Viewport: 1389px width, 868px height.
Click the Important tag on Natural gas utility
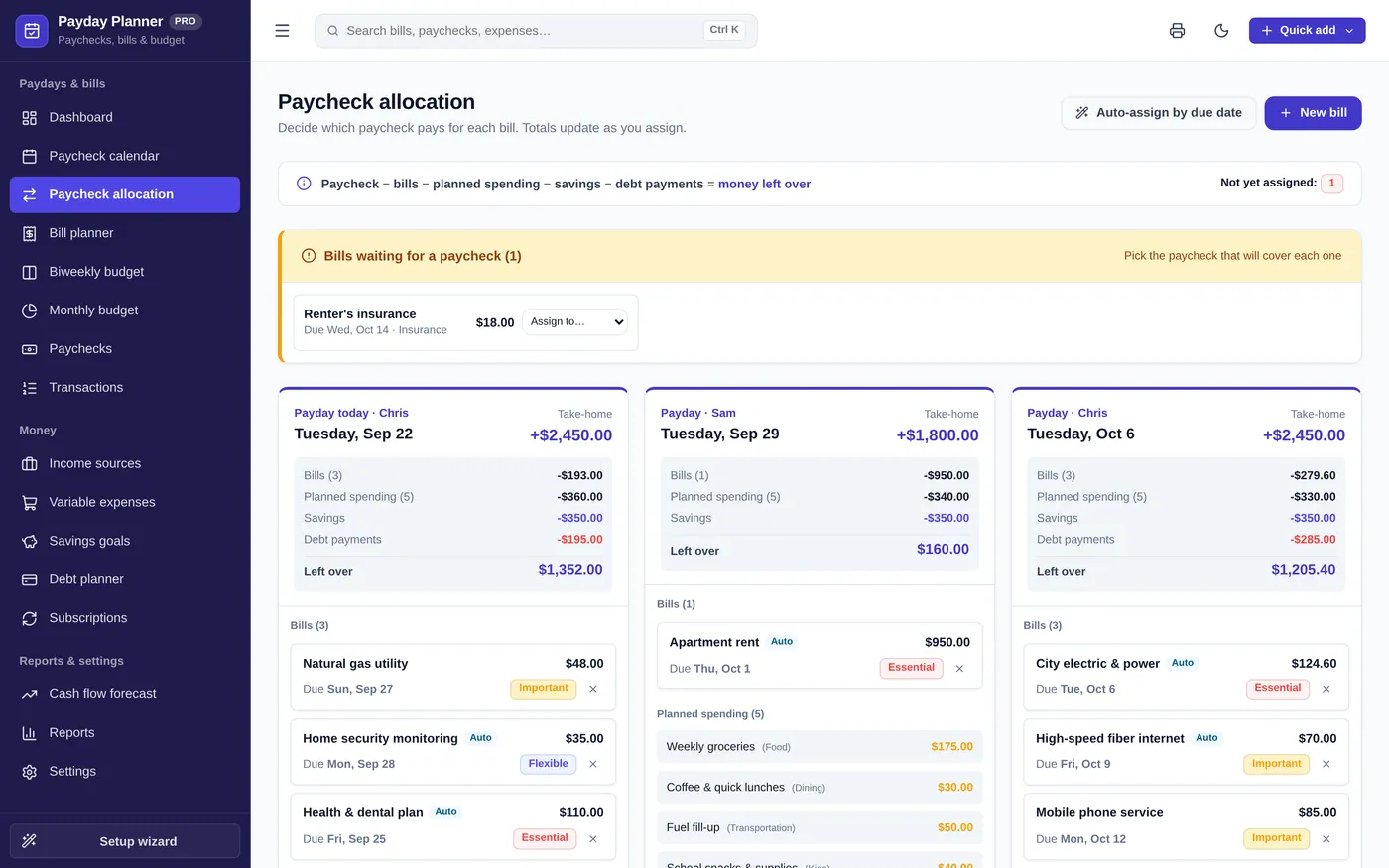click(544, 688)
